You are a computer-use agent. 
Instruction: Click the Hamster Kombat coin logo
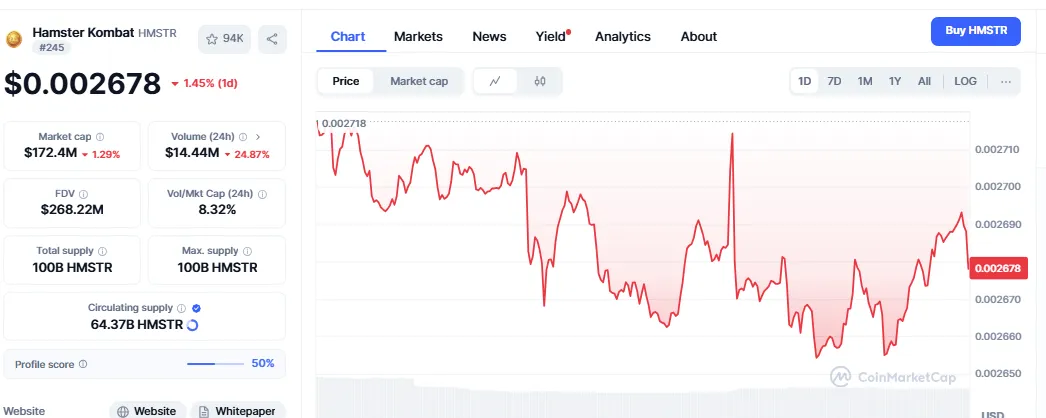click(x=14, y=39)
